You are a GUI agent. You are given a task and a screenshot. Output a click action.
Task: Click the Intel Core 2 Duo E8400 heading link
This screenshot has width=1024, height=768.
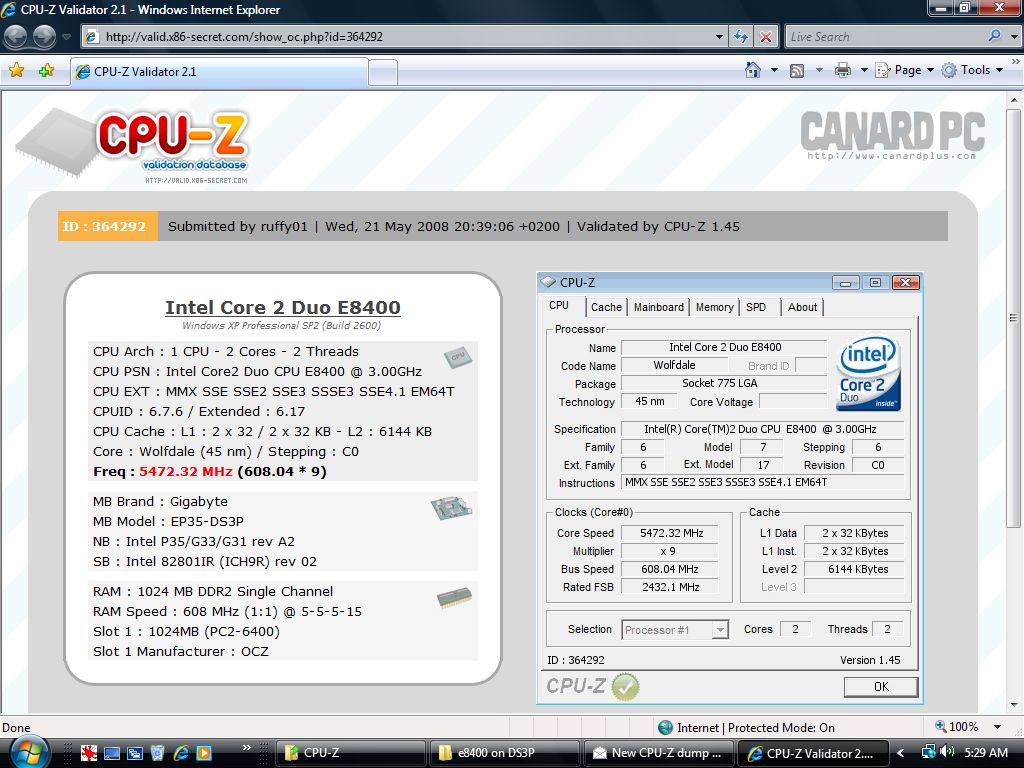(283, 308)
